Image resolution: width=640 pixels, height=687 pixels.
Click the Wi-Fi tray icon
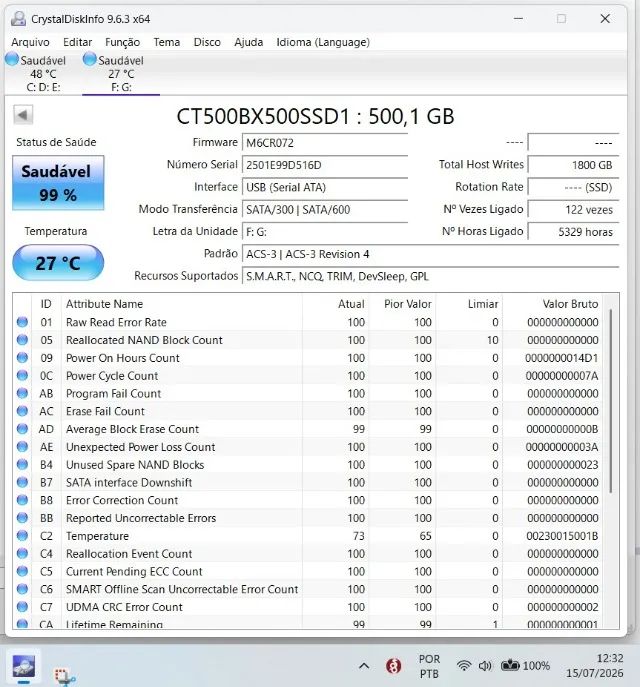tap(463, 666)
